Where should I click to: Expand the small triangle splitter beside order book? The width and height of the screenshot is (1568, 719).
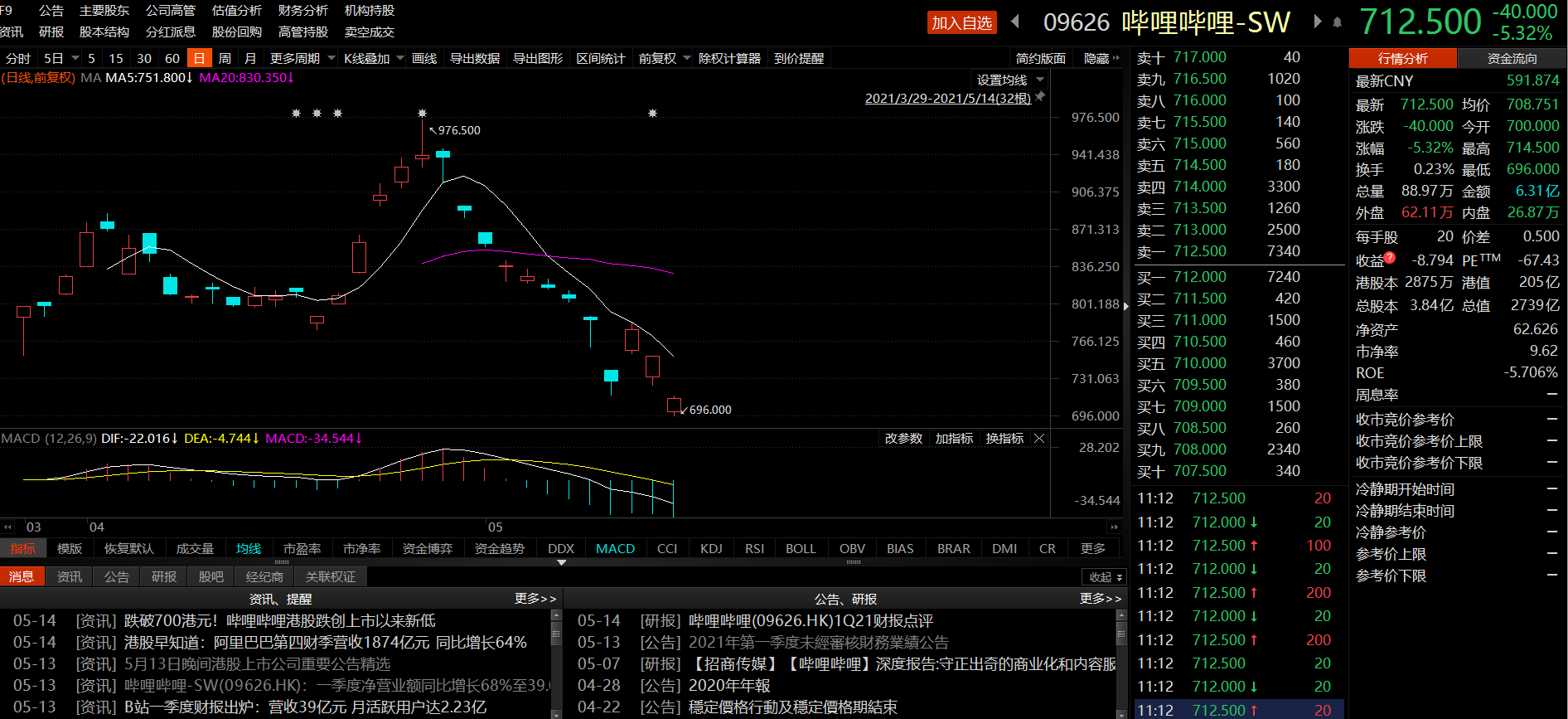[1125, 306]
